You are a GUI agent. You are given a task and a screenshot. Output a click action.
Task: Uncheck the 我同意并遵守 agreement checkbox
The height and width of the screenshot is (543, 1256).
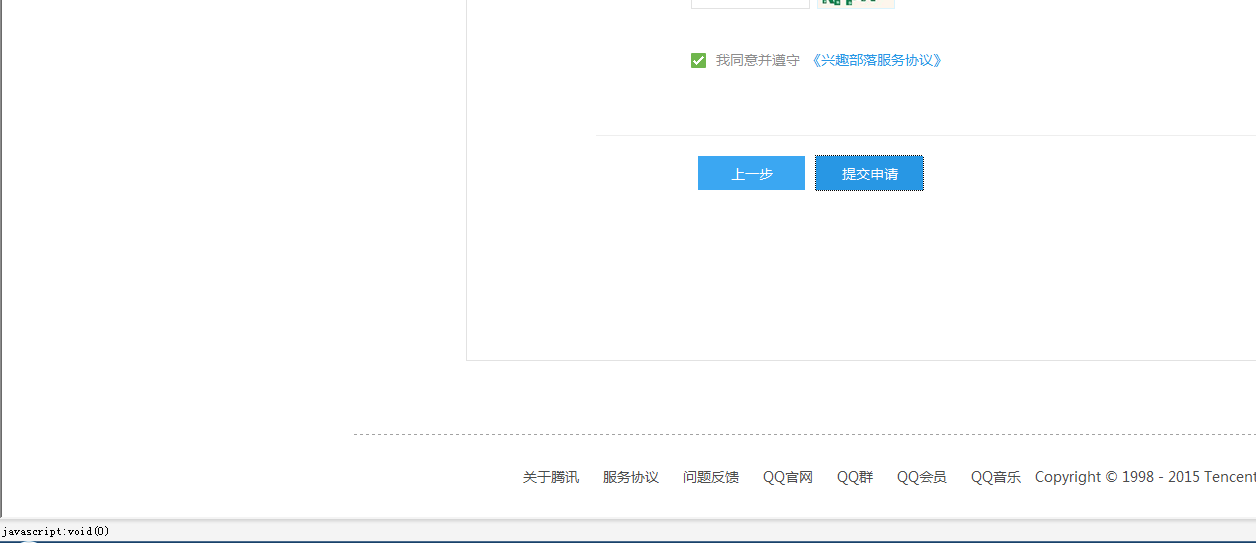pos(698,61)
